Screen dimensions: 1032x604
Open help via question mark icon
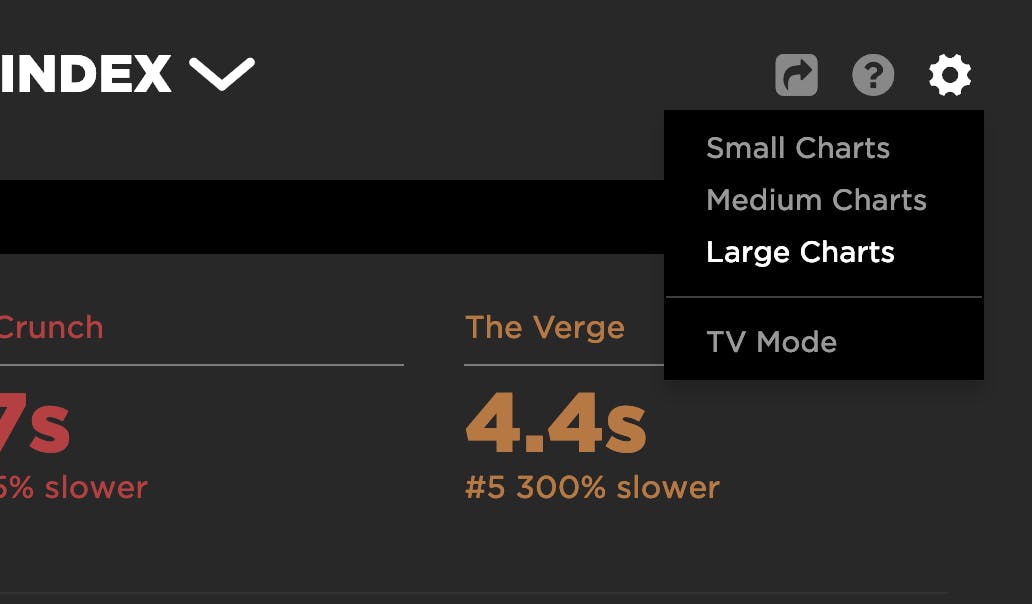(x=873, y=75)
